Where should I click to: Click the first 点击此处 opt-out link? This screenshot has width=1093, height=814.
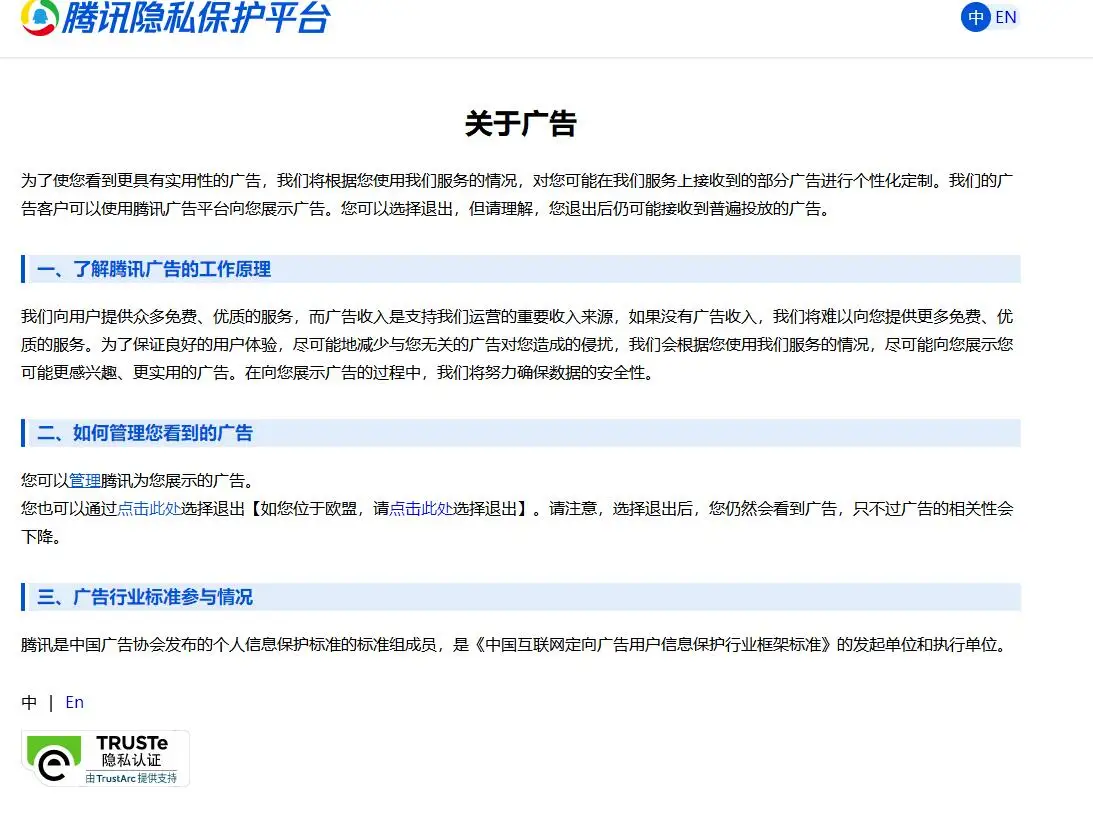point(149,508)
